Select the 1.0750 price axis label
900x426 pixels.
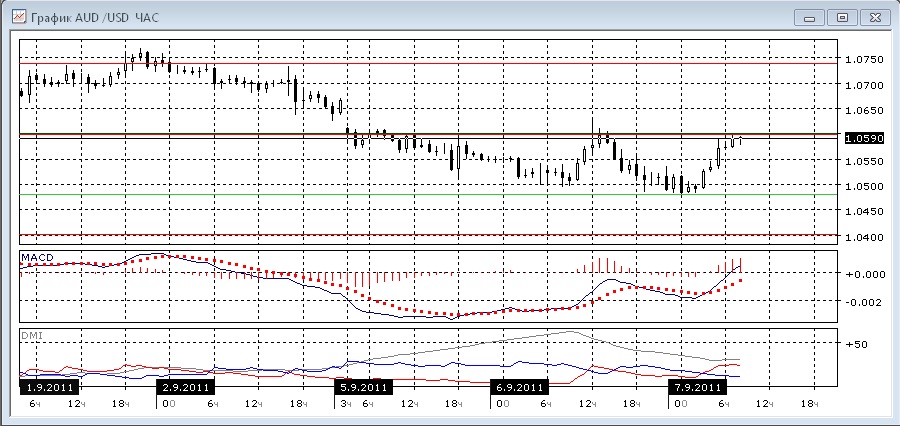coord(864,59)
